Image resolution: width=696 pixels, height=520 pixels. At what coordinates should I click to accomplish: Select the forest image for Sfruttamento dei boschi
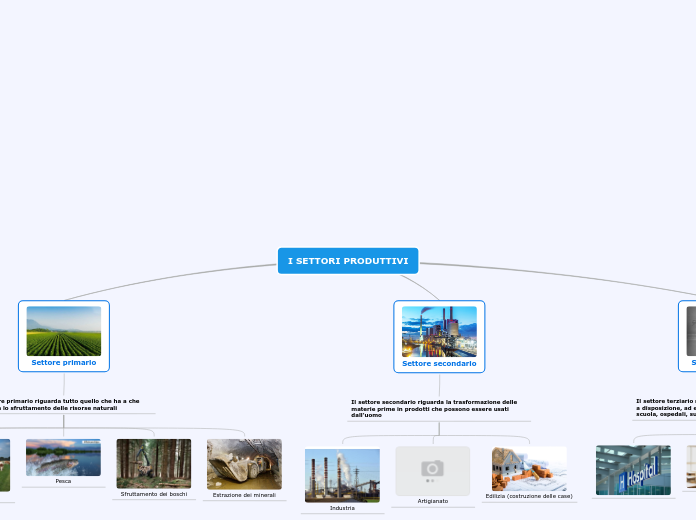(154, 464)
